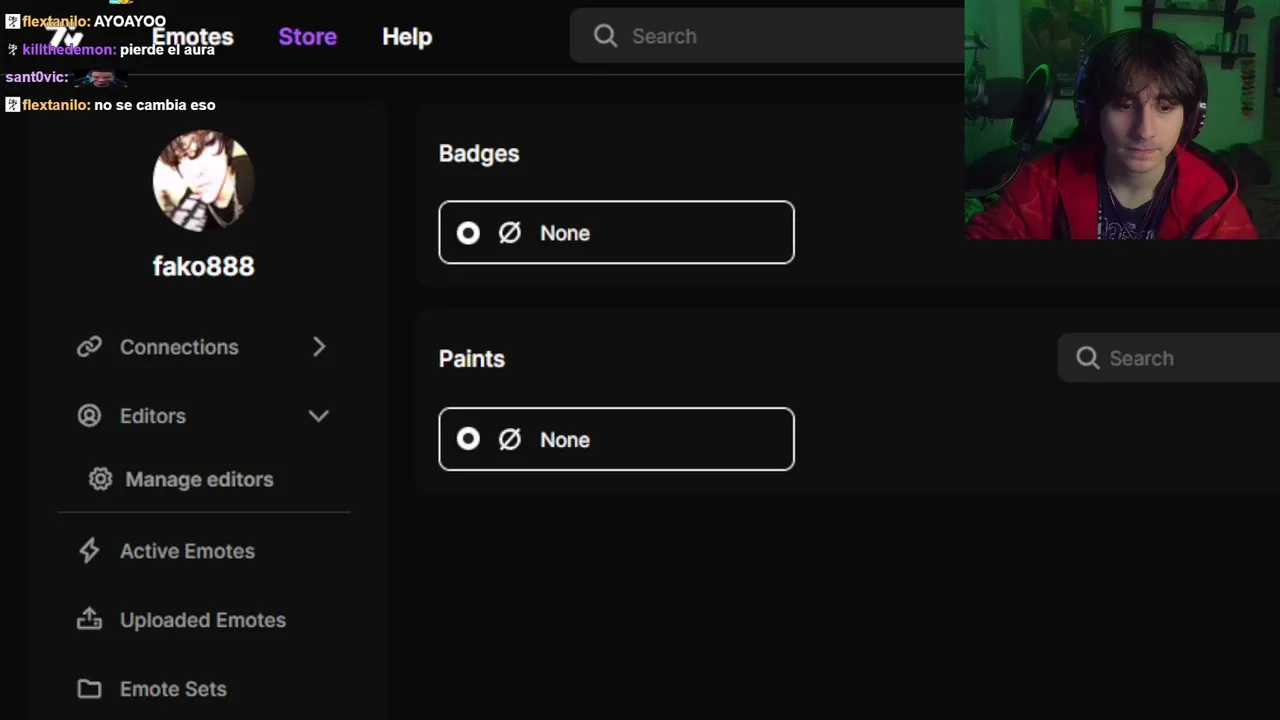Expand Connections with the right chevron
The height and width of the screenshot is (720, 1280).
pos(319,347)
